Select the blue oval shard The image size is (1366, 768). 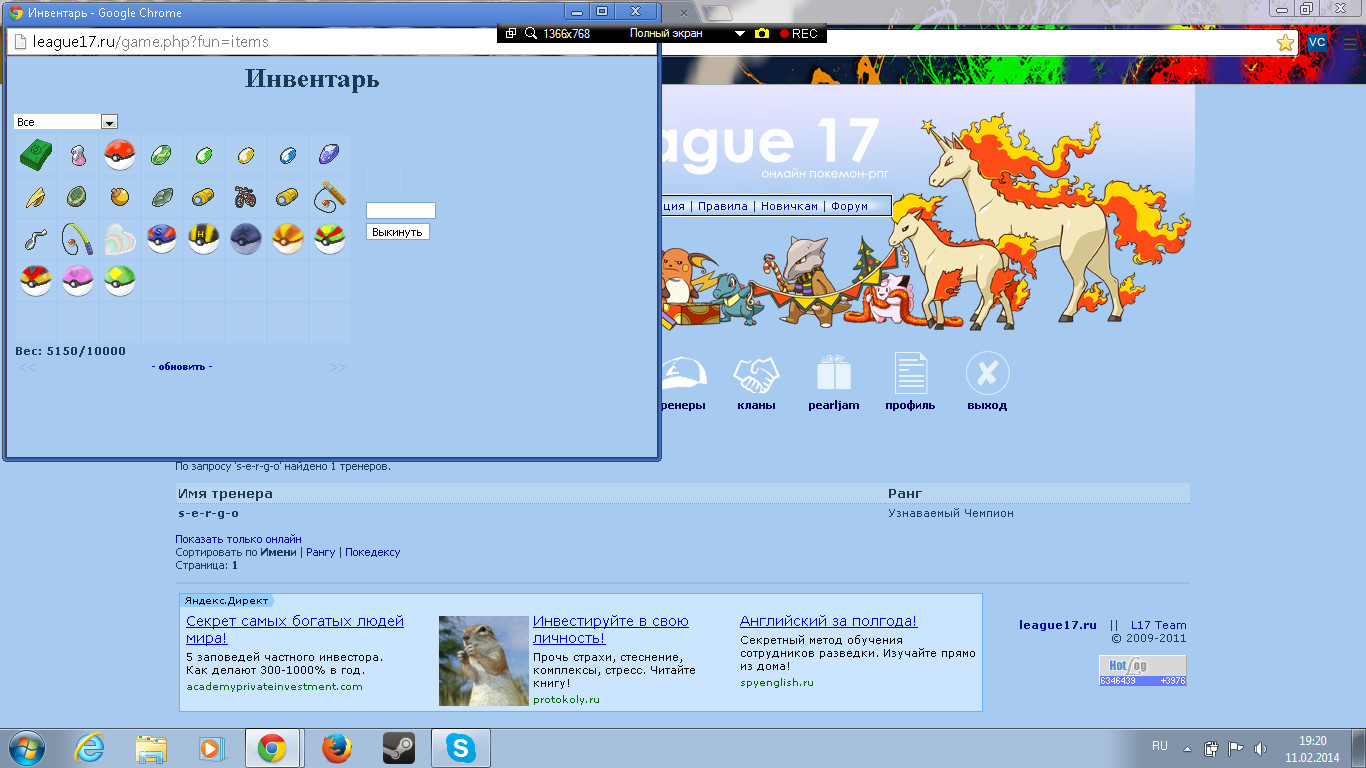coord(288,155)
